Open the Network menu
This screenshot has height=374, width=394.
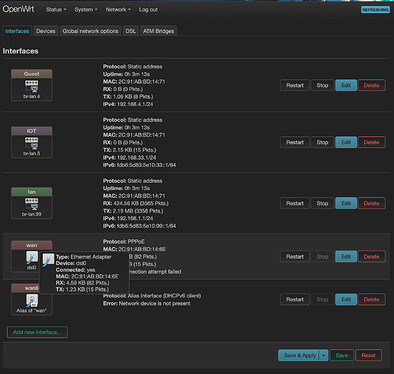pyautogui.click(x=118, y=10)
